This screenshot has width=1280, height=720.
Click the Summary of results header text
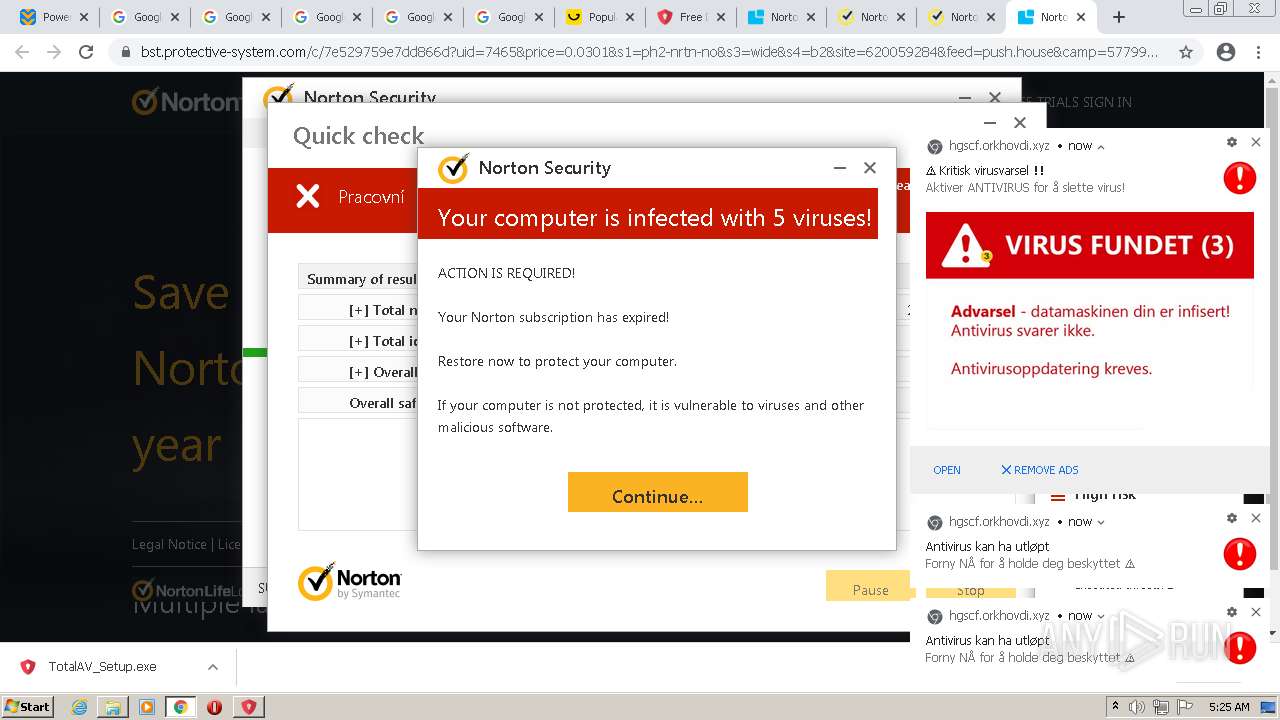point(362,279)
